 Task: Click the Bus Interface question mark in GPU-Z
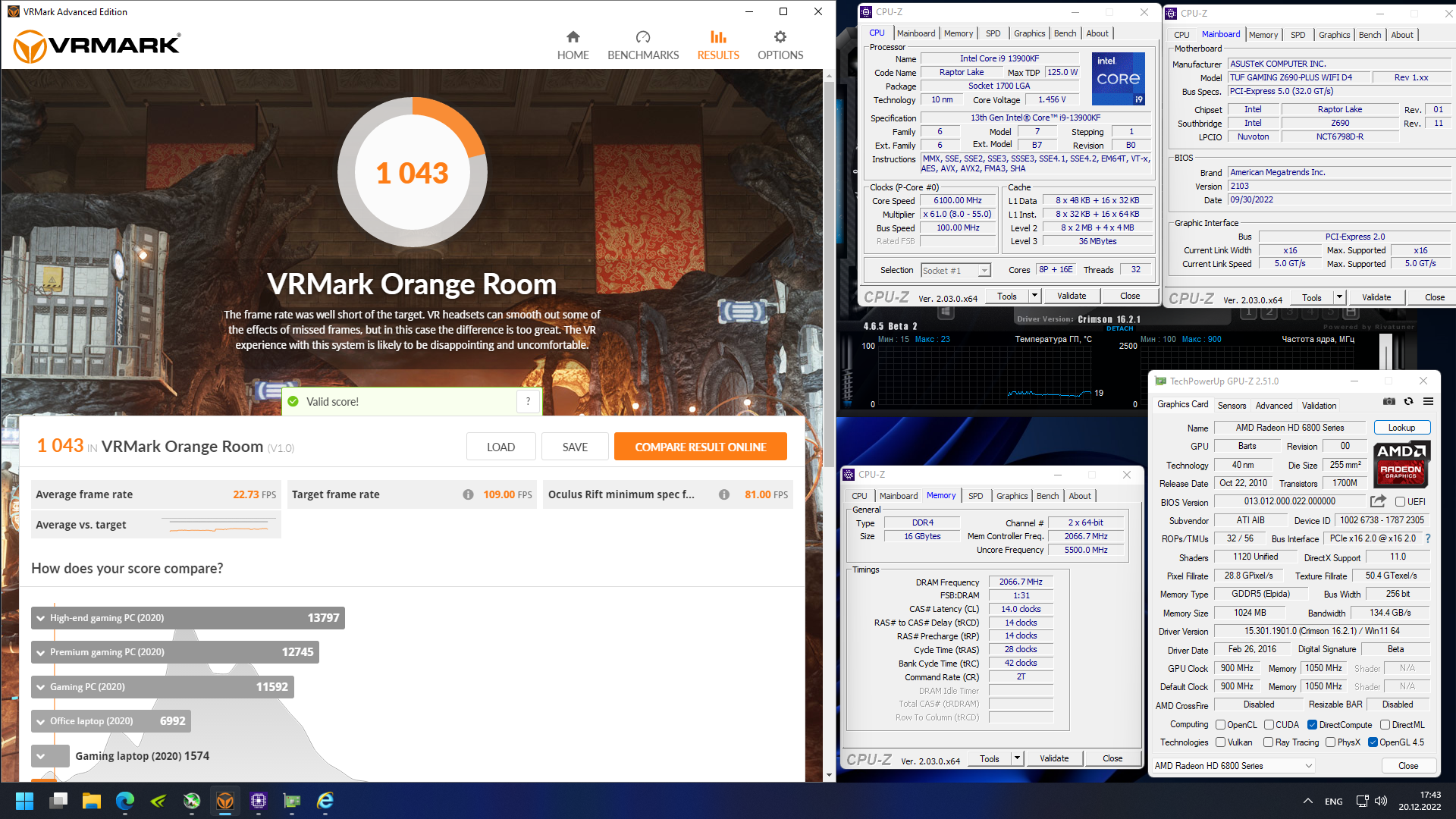click(1428, 538)
